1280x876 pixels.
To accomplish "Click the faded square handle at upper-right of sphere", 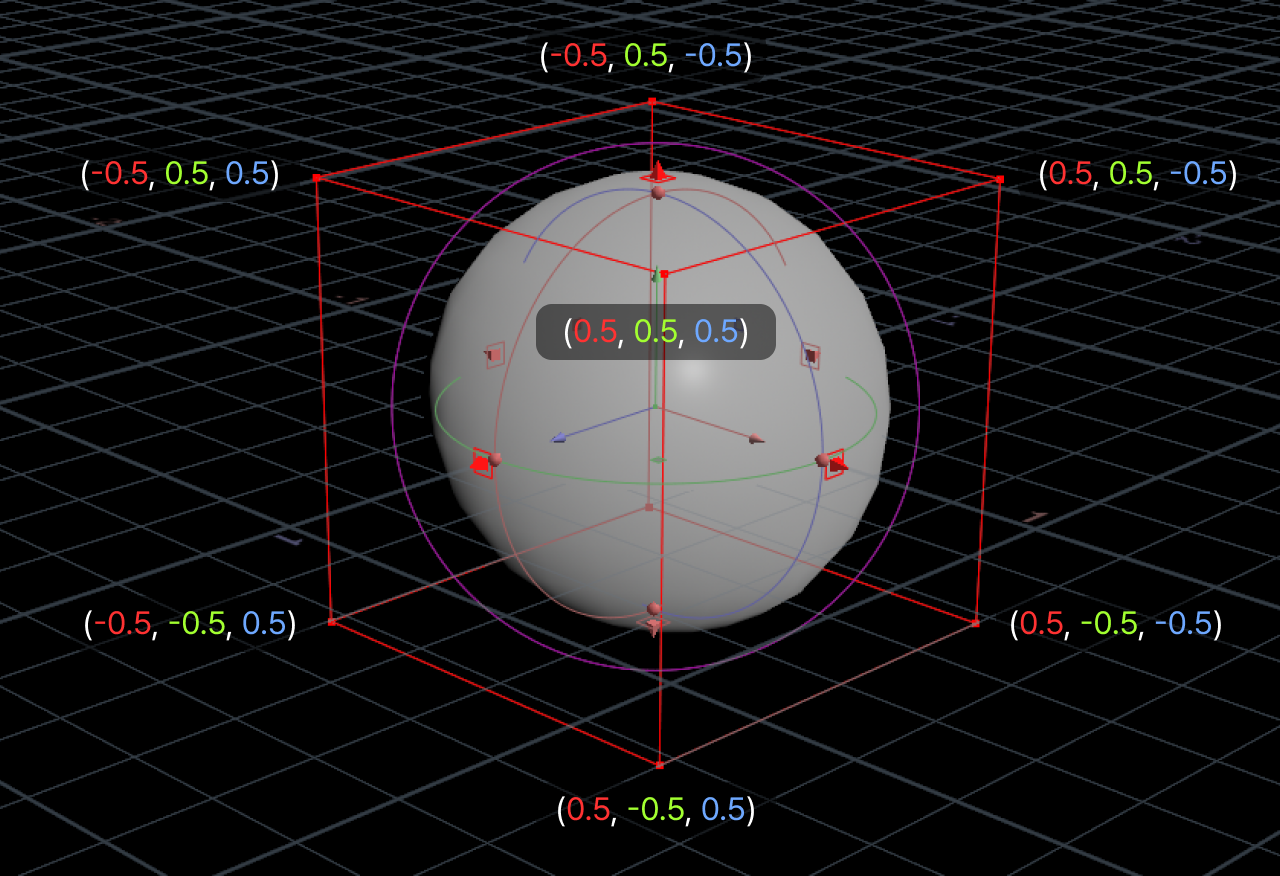I will (x=811, y=355).
